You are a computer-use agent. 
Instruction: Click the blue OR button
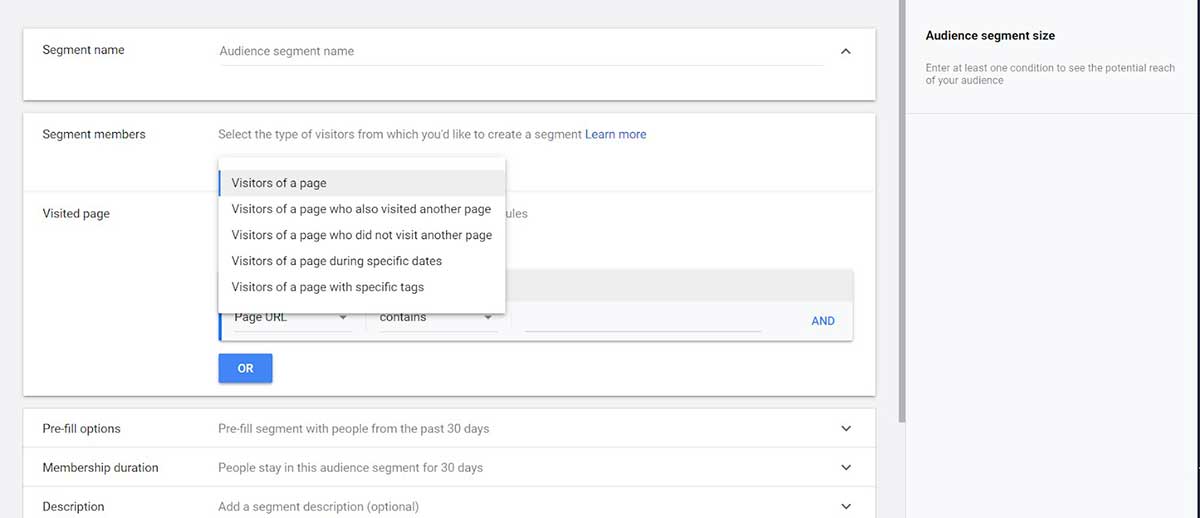245,369
